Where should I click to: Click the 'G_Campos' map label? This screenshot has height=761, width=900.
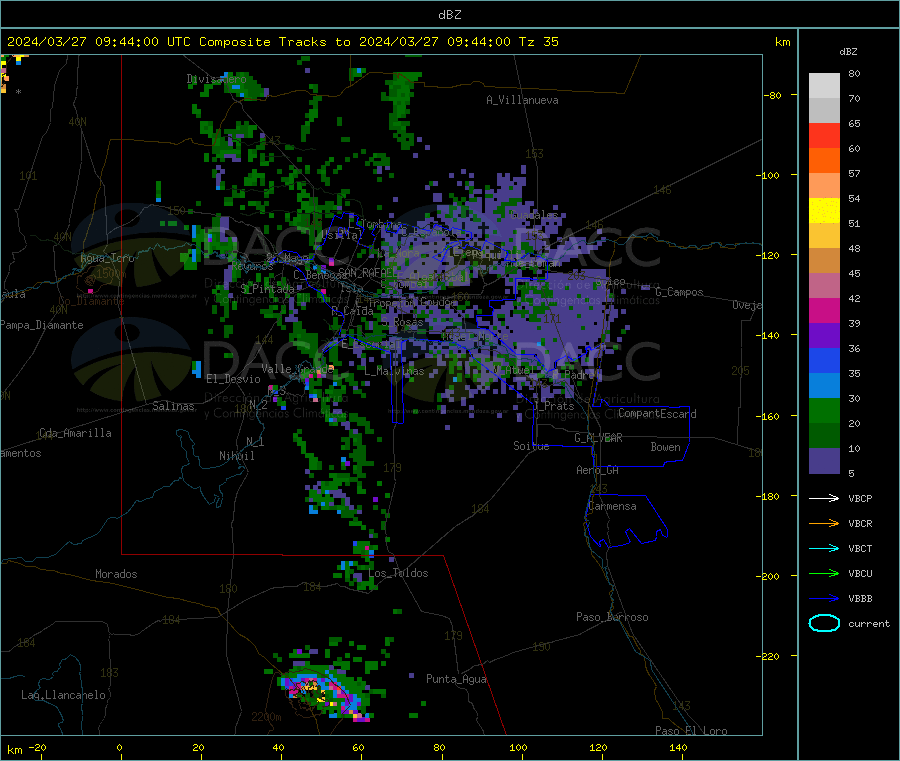pos(680,293)
